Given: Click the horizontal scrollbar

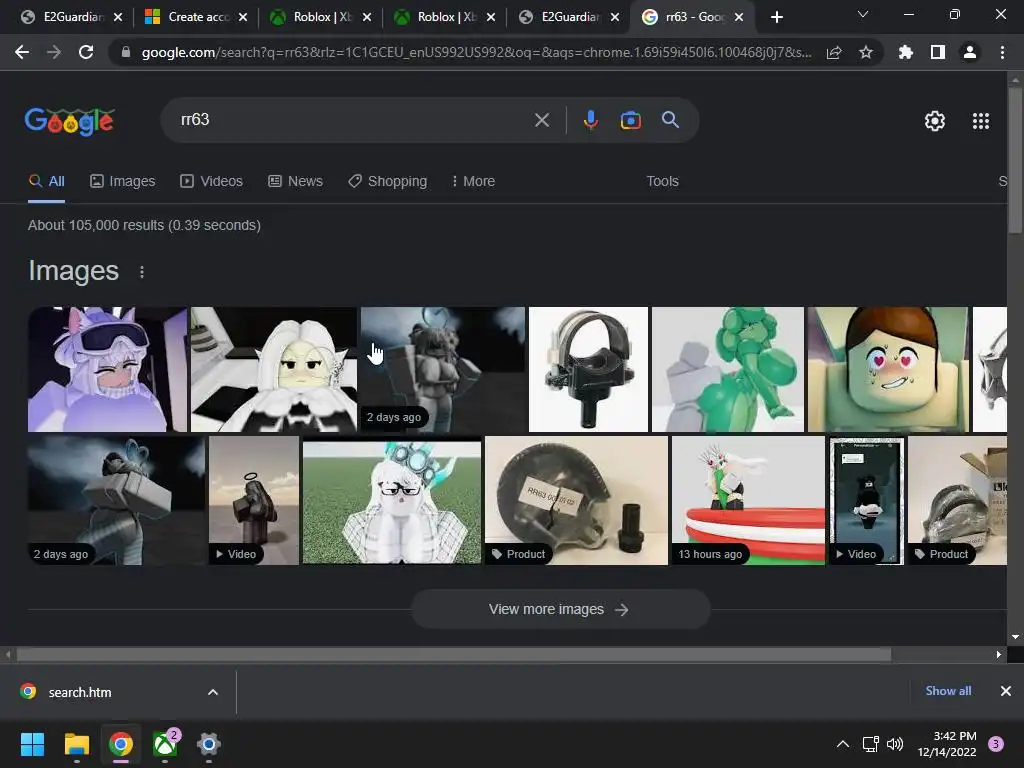Looking at the screenshot, I should tap(453, 654).
